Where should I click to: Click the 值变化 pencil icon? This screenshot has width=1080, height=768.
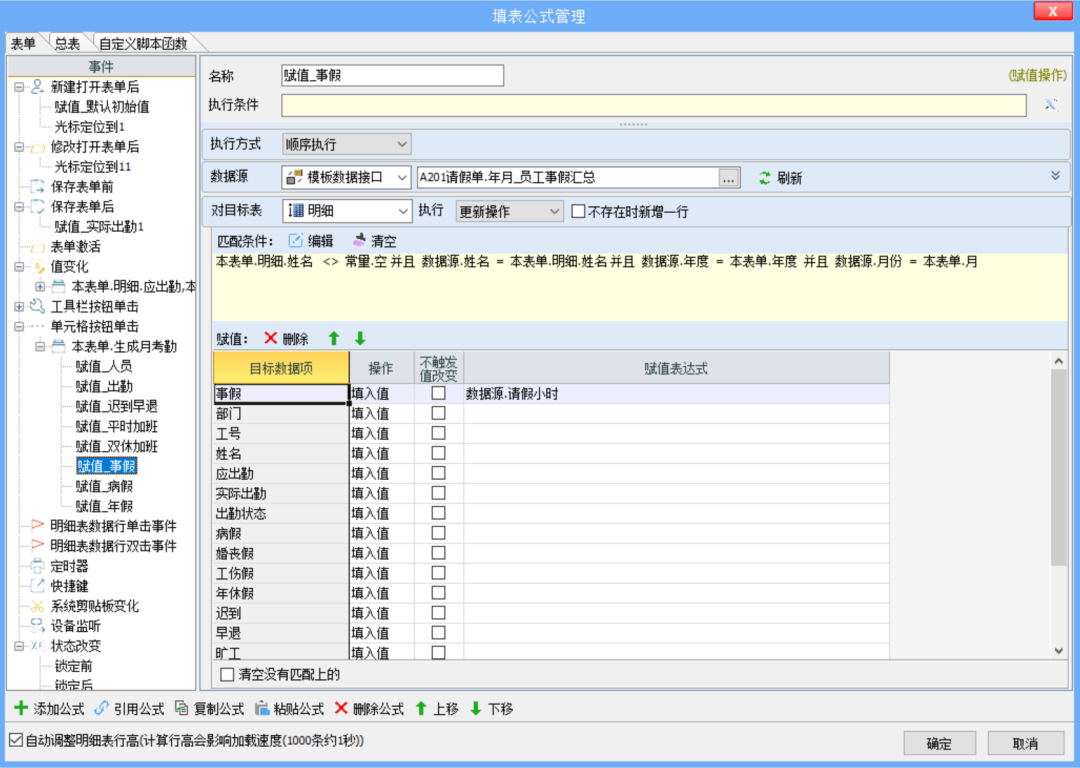38,266
